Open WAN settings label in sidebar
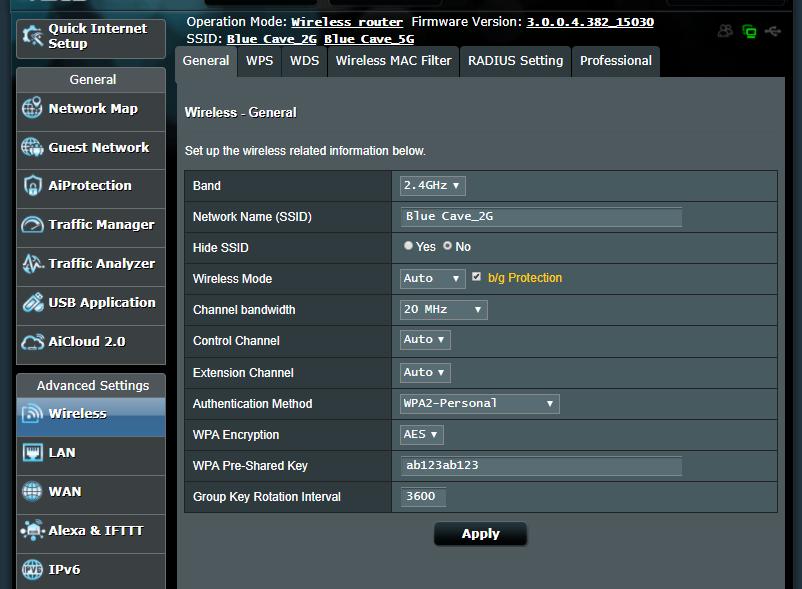The image size is (802, 589). 65,491
